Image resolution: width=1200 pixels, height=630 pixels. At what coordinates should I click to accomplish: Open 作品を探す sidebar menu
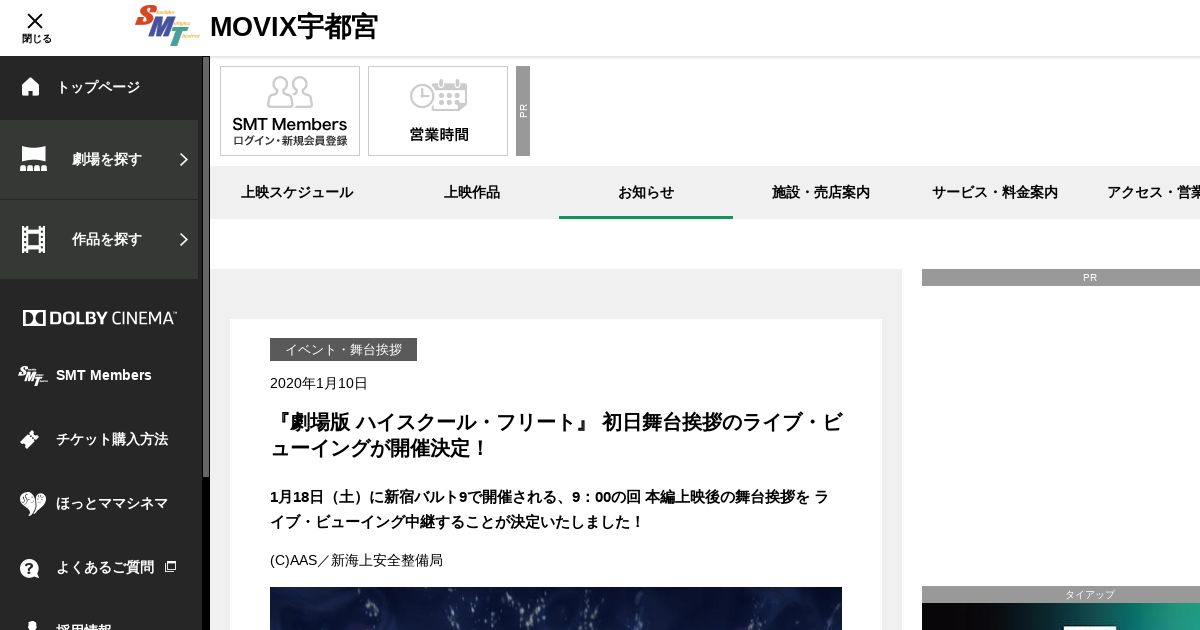point(99,240)
